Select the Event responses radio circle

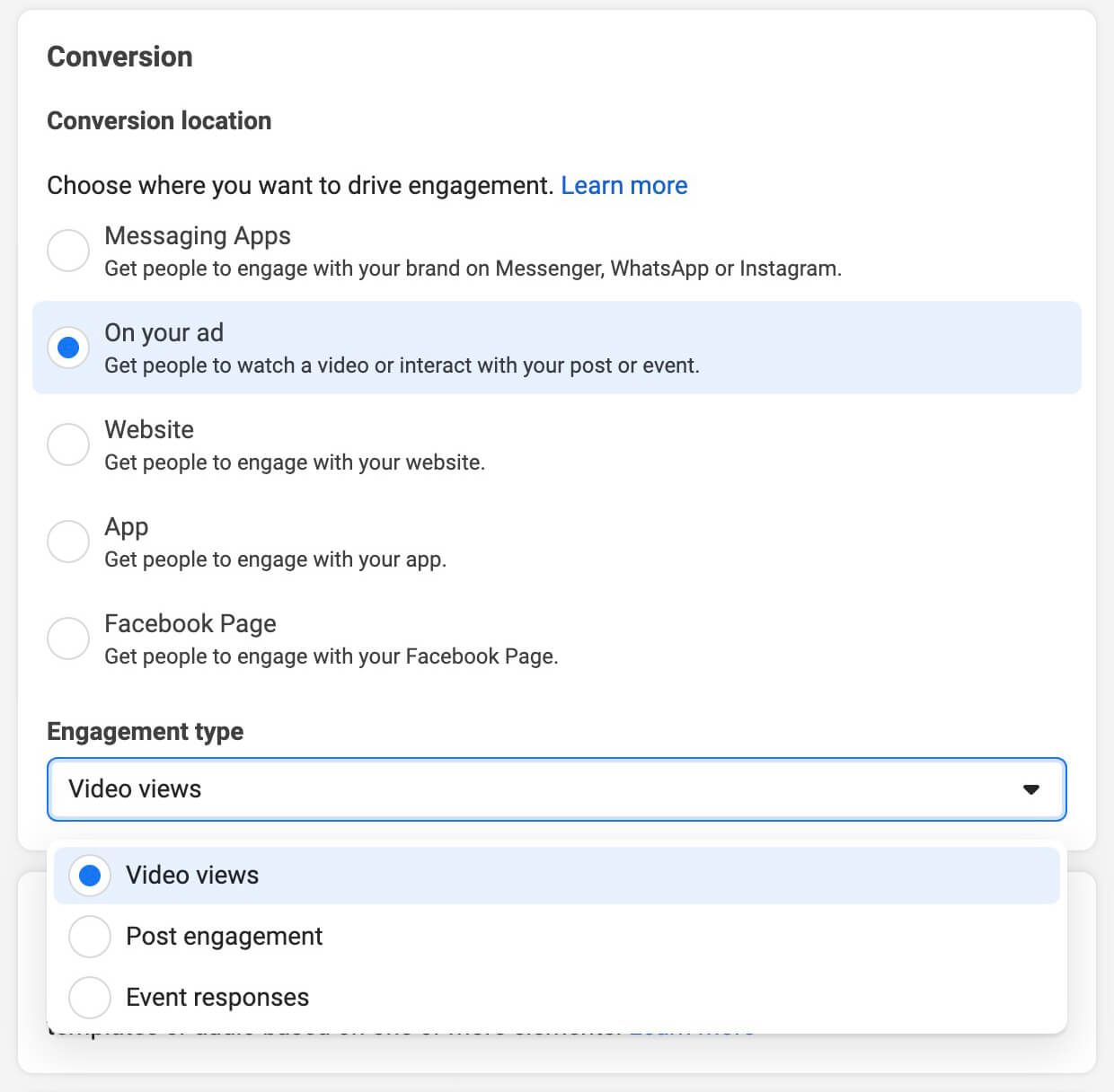click(x=90, y=998)
